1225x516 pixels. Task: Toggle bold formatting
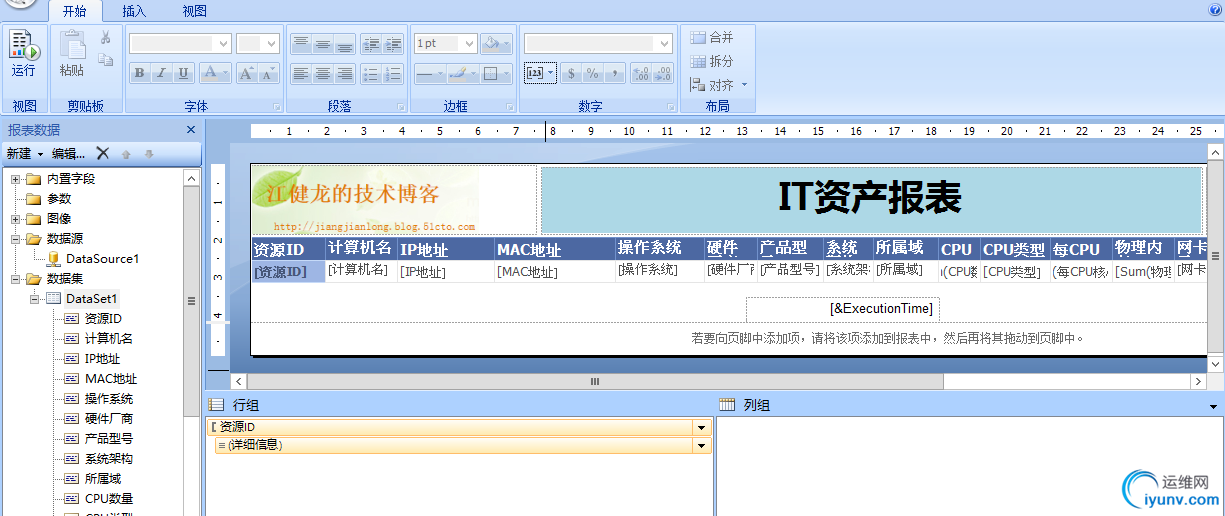point(139,73)
